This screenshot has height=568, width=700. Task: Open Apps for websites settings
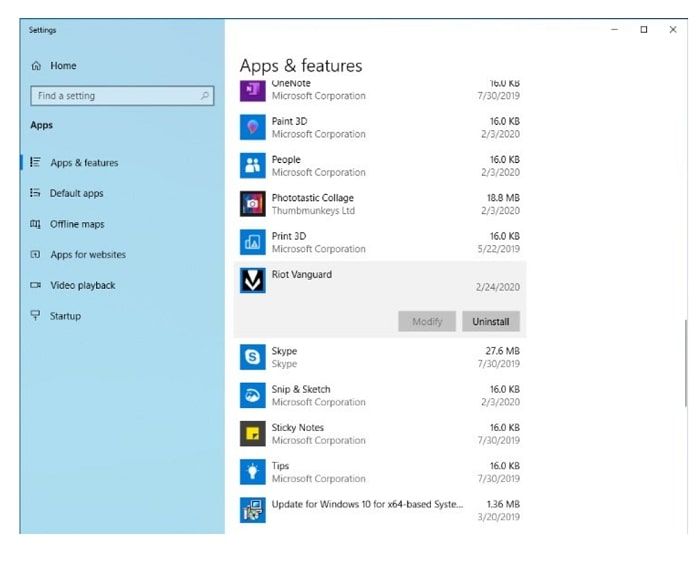click(88, 255)
